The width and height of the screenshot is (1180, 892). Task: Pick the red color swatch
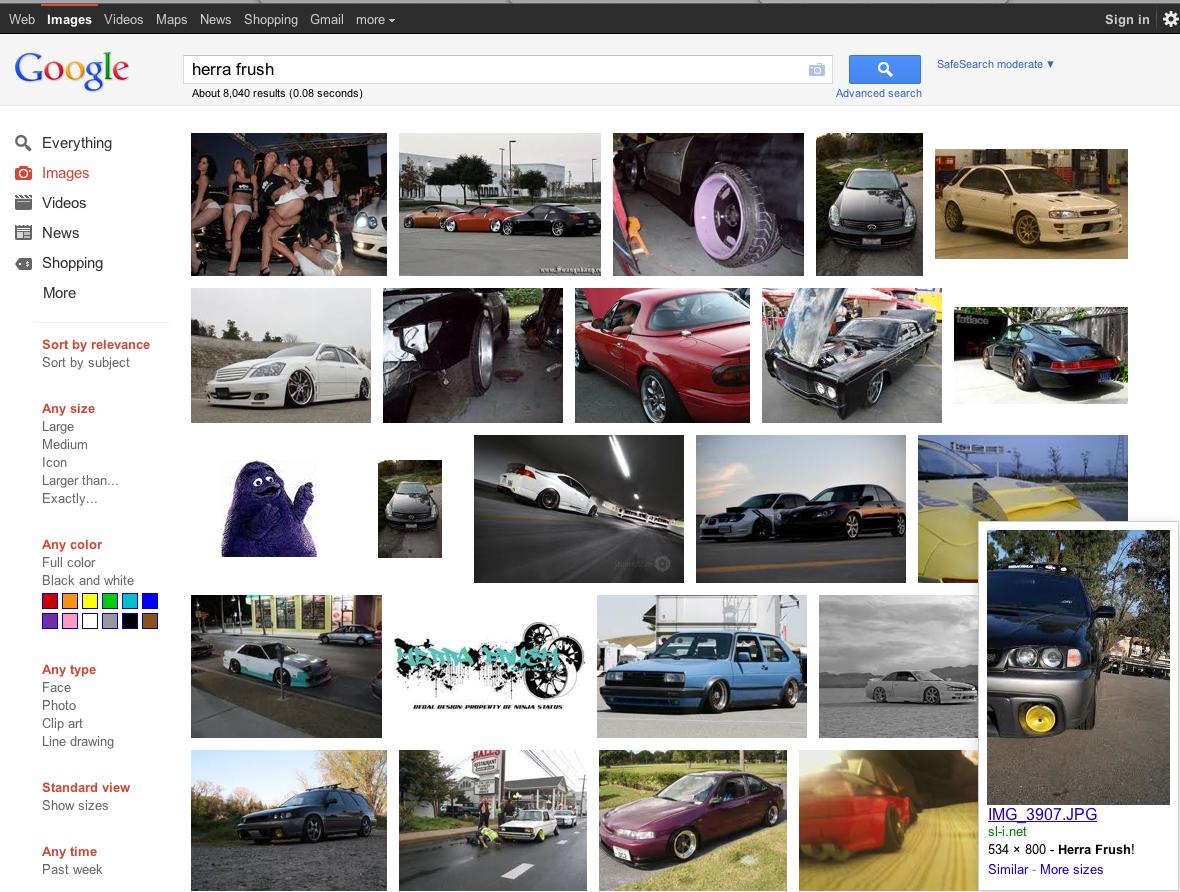click(x=50, y=601)
